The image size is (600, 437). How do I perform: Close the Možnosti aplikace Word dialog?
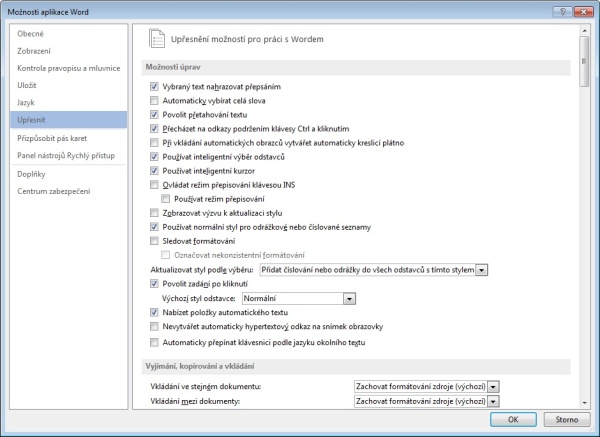(x=584, y=12)
